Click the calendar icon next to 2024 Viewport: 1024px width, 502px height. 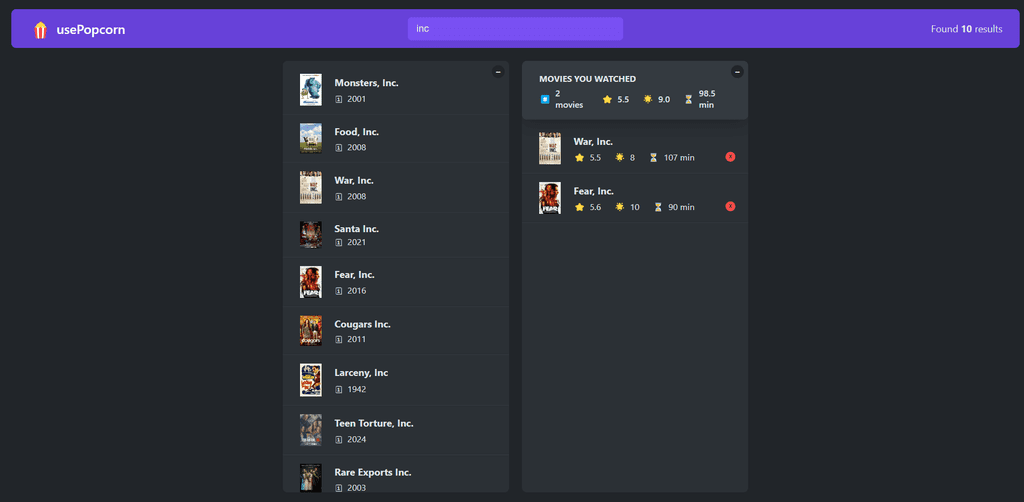click(338, 440)
